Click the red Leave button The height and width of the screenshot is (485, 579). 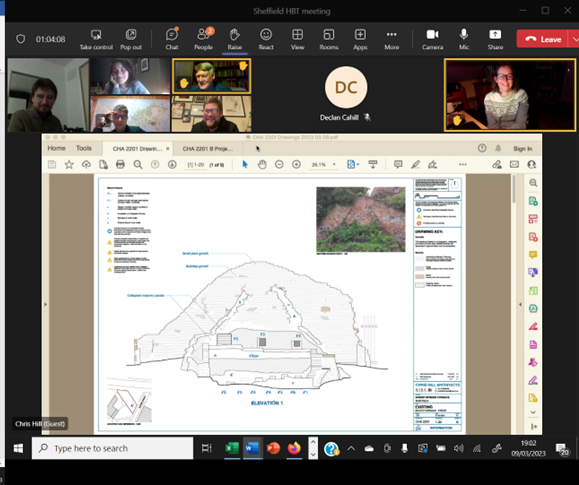(543, 39)
